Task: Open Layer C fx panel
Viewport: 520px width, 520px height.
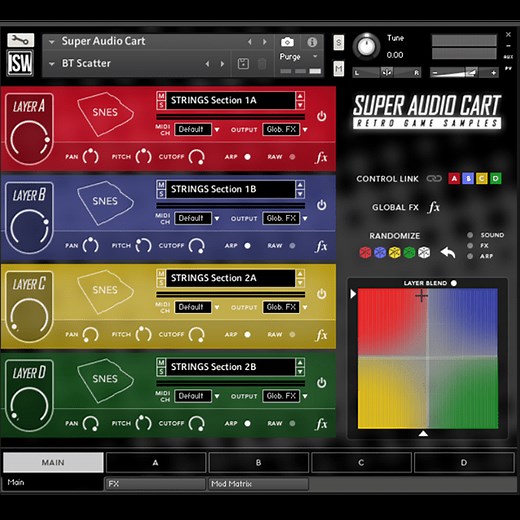Action: point(321,335)
